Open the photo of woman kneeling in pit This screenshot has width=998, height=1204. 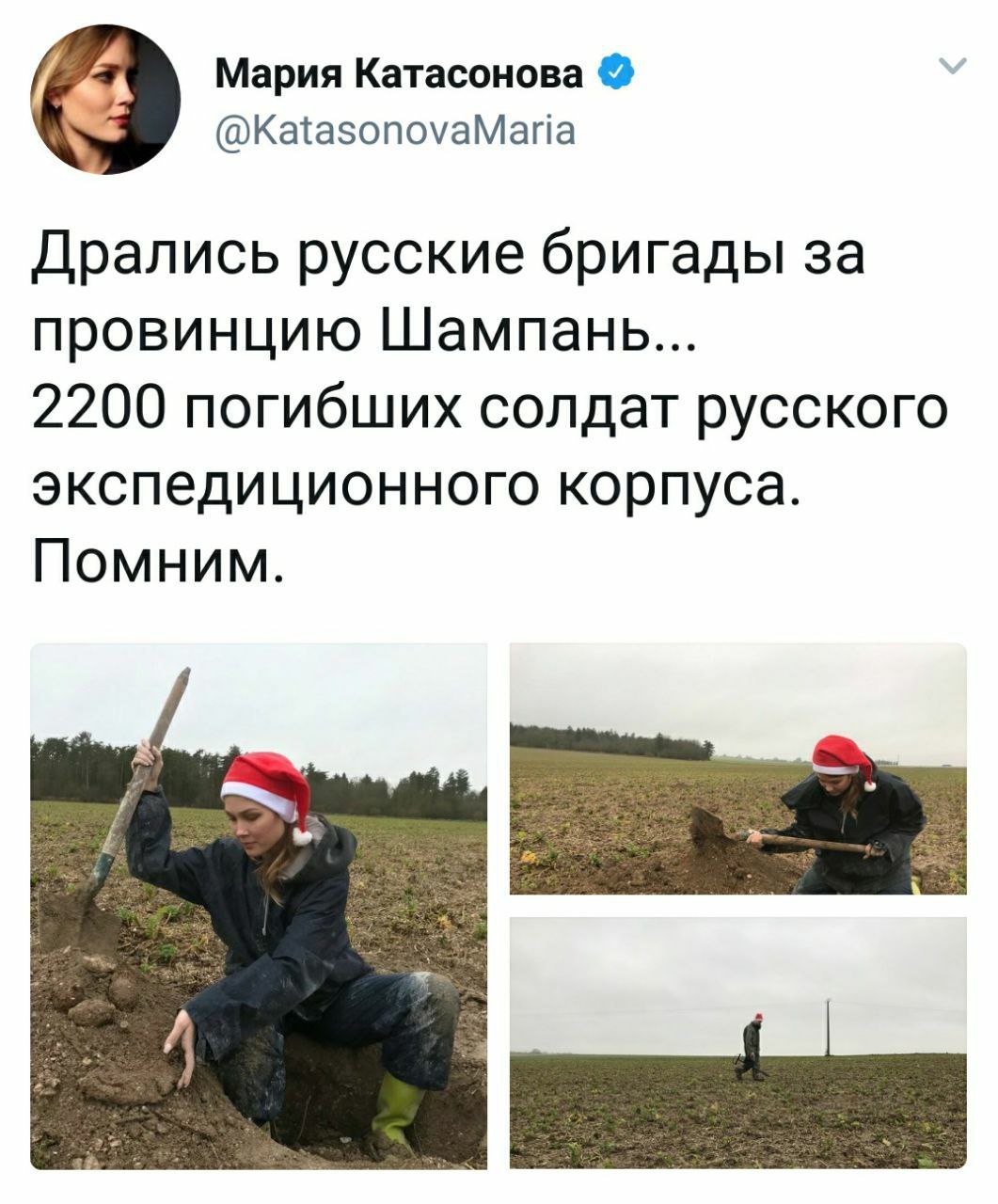pos(259,906)
